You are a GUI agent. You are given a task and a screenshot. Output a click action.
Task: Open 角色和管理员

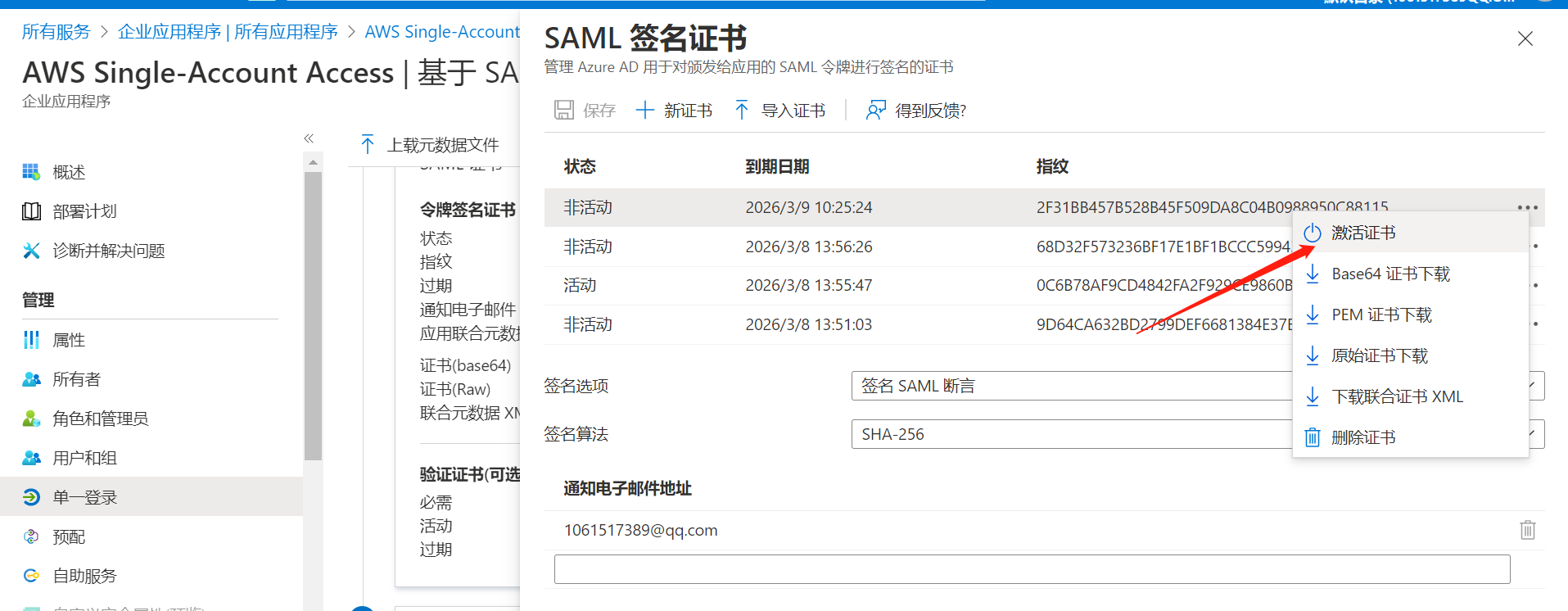tap(100, 419)
